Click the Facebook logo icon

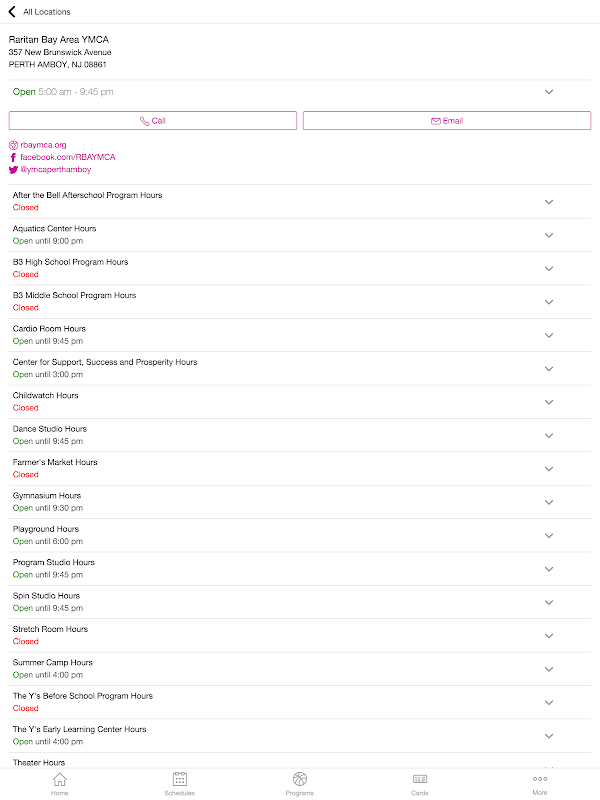(x=13, y=157)
